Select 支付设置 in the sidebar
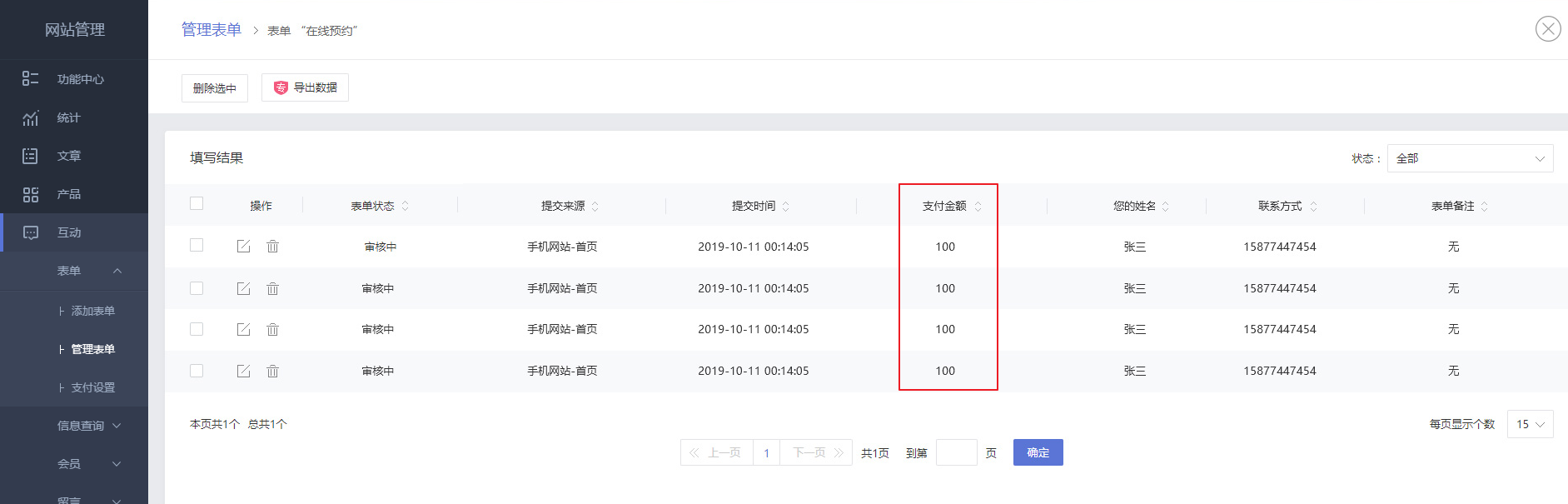Screen dimensions: 1568x504 (x=92, y=387)
